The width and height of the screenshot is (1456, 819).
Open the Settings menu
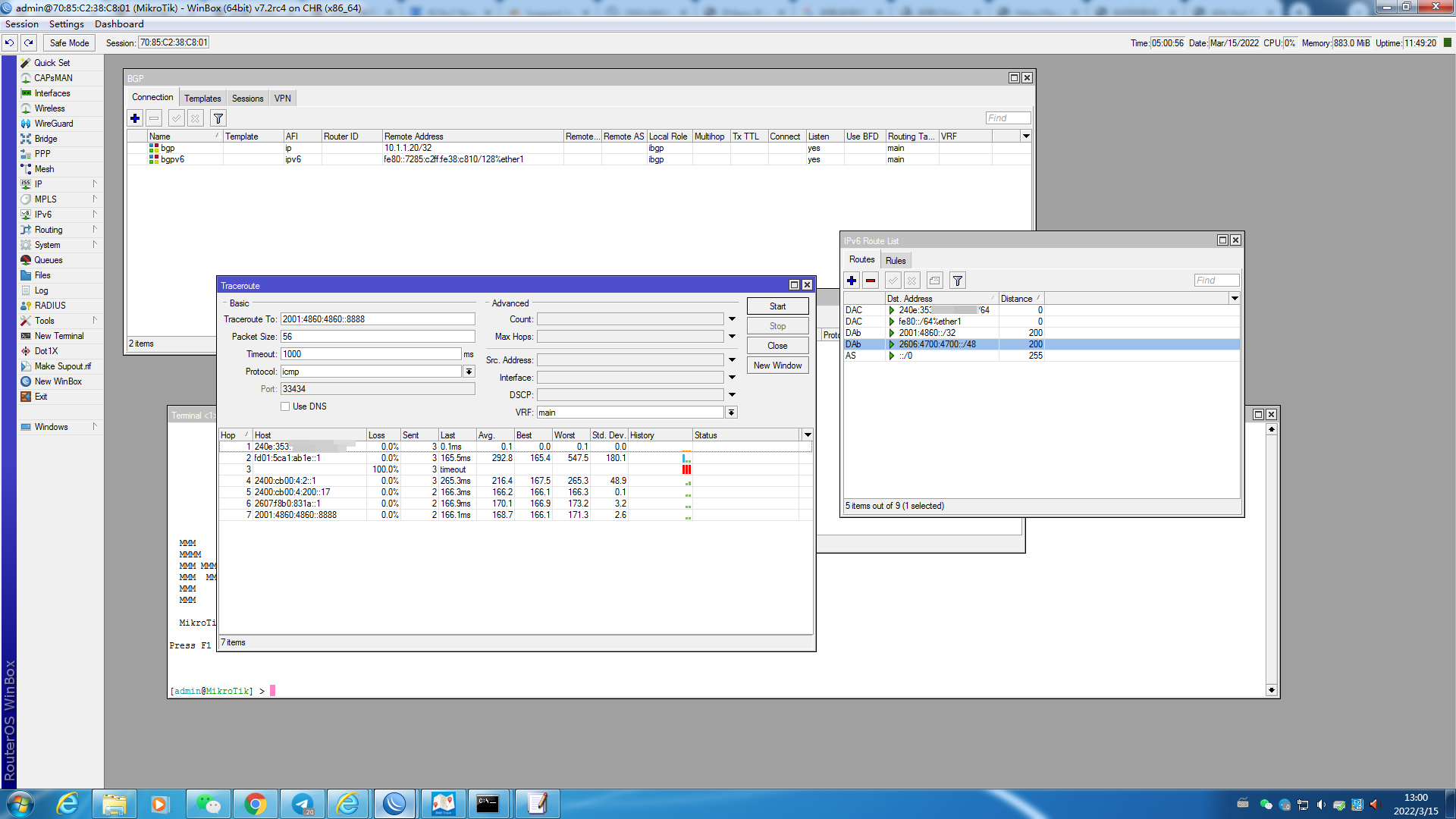pos(67,24)
